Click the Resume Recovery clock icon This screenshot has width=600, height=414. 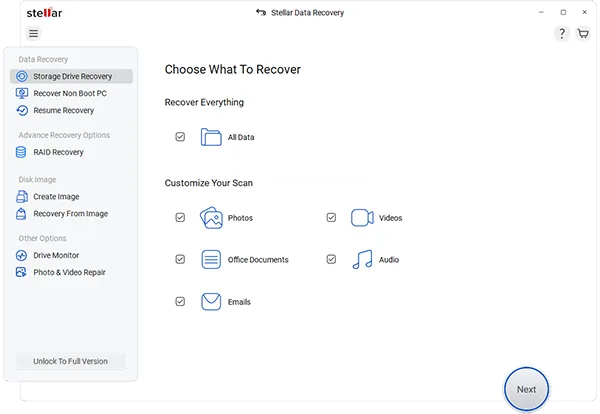click(22, 110)
